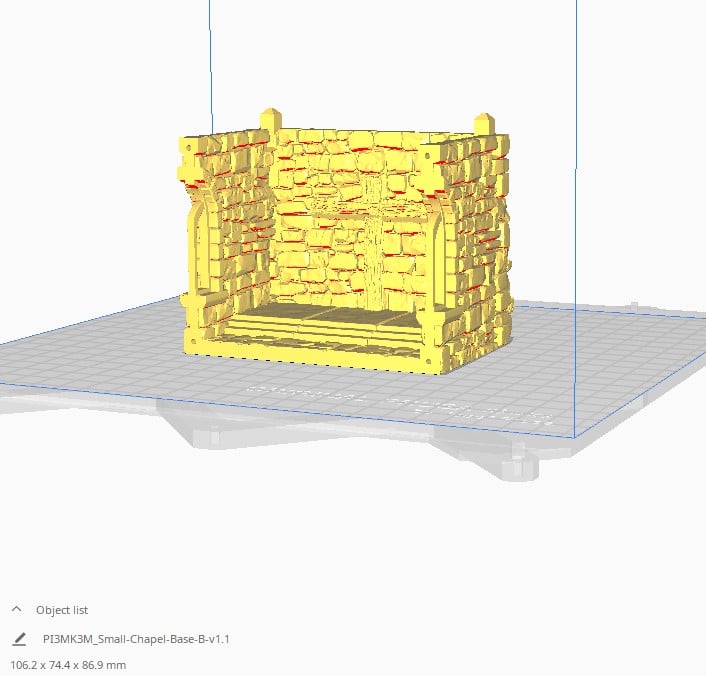This screenshot has height=676, width=706.
Task: Click the 106.2 x 74.4 x 86.9 mm dimensions text
Action: coord(69,664)
